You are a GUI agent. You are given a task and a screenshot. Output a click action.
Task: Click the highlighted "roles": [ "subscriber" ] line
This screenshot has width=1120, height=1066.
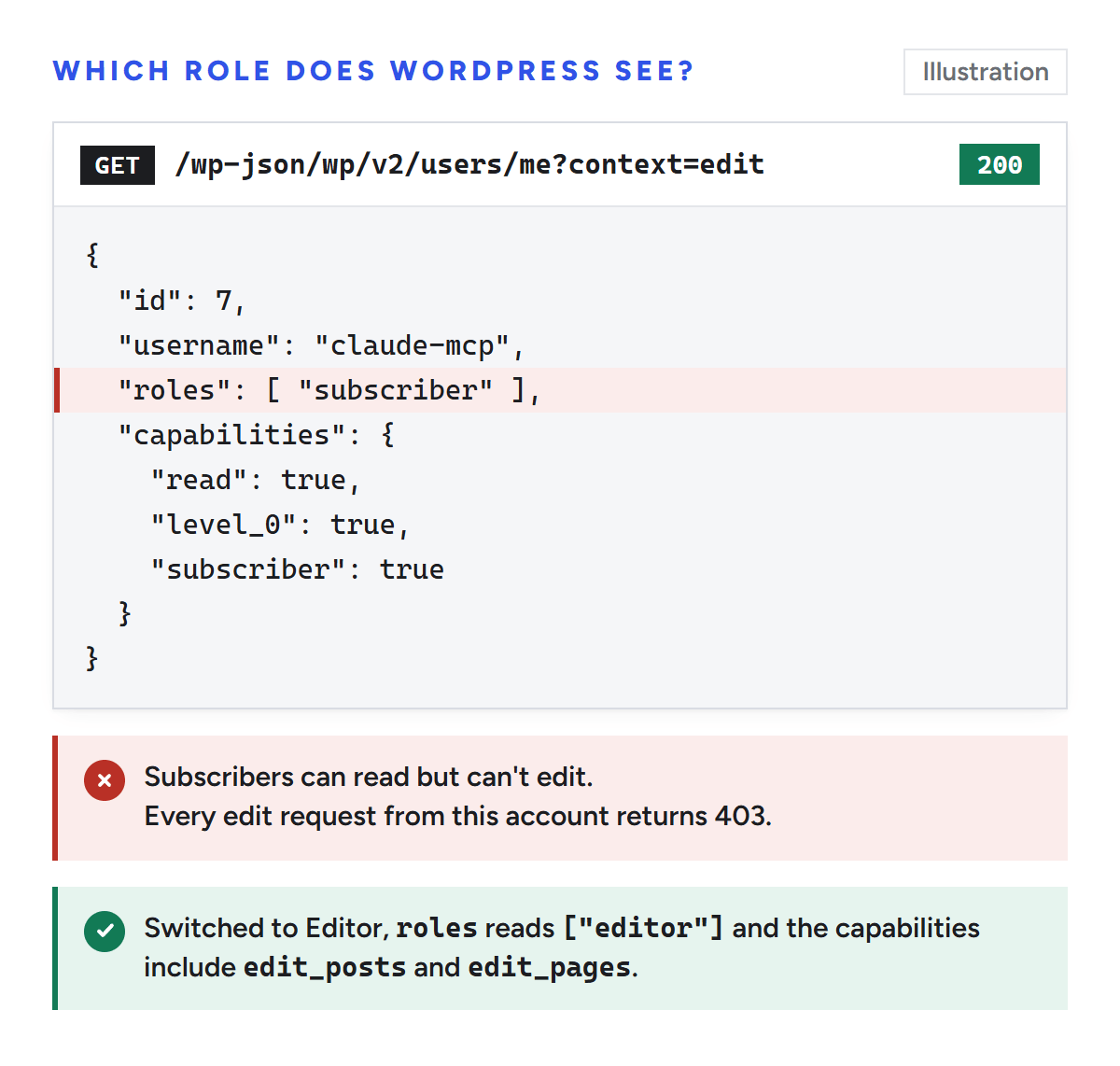pyautogui.click(x=560, y=390)
